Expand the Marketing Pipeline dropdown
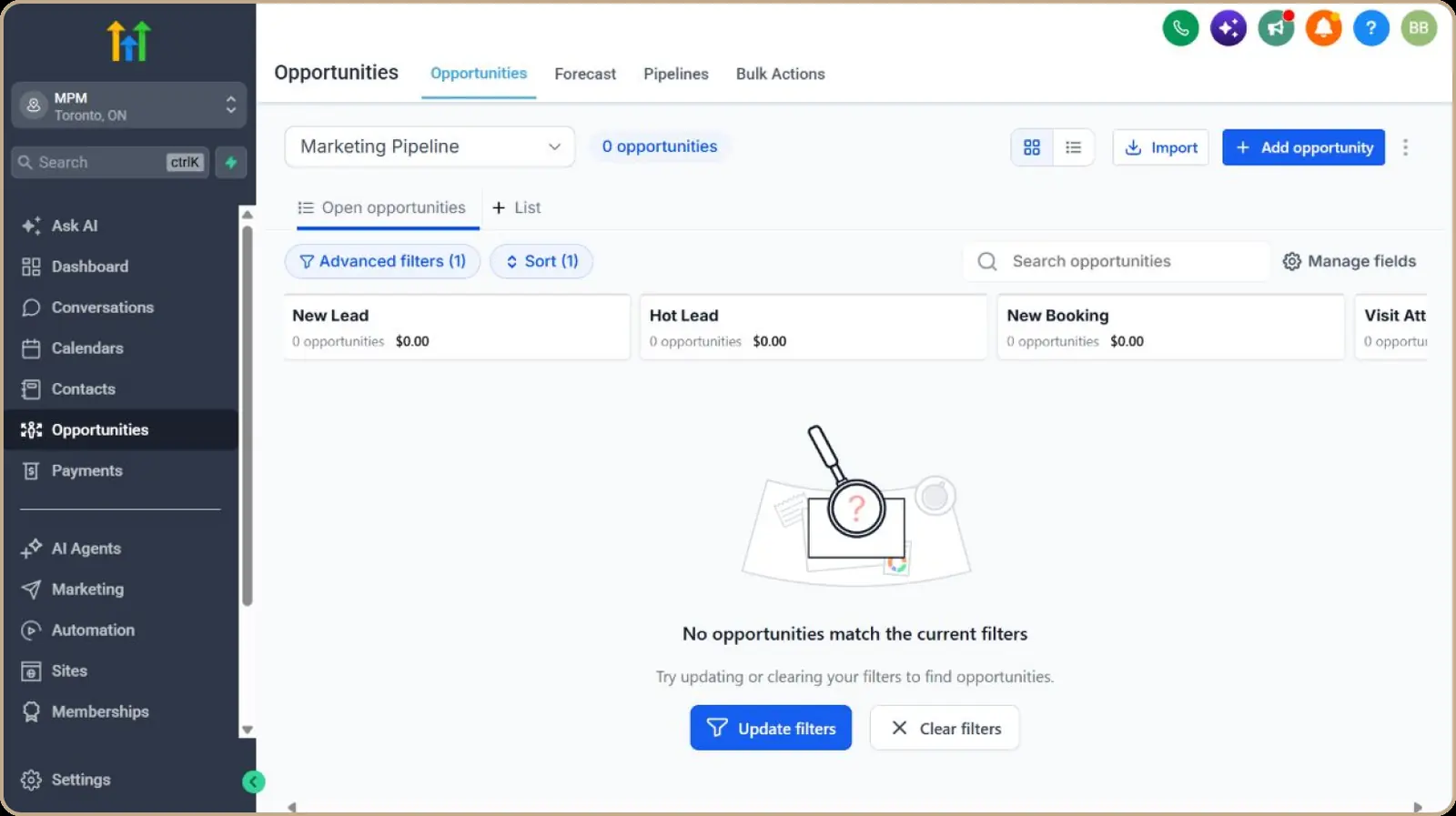Image resolution: width=1456 pixels, height=816 pixels. (x=430, y=146)
